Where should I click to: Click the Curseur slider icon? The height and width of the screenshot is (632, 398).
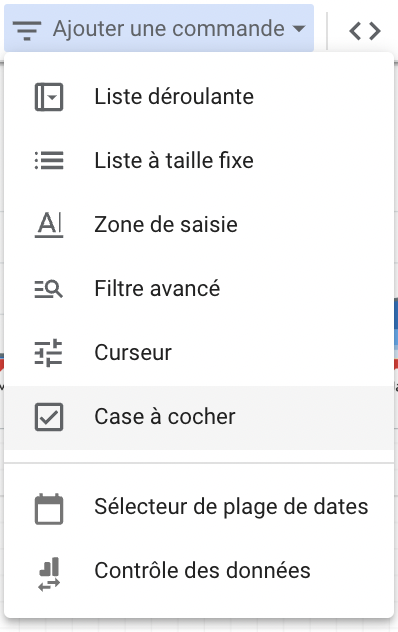click(48, 353)
